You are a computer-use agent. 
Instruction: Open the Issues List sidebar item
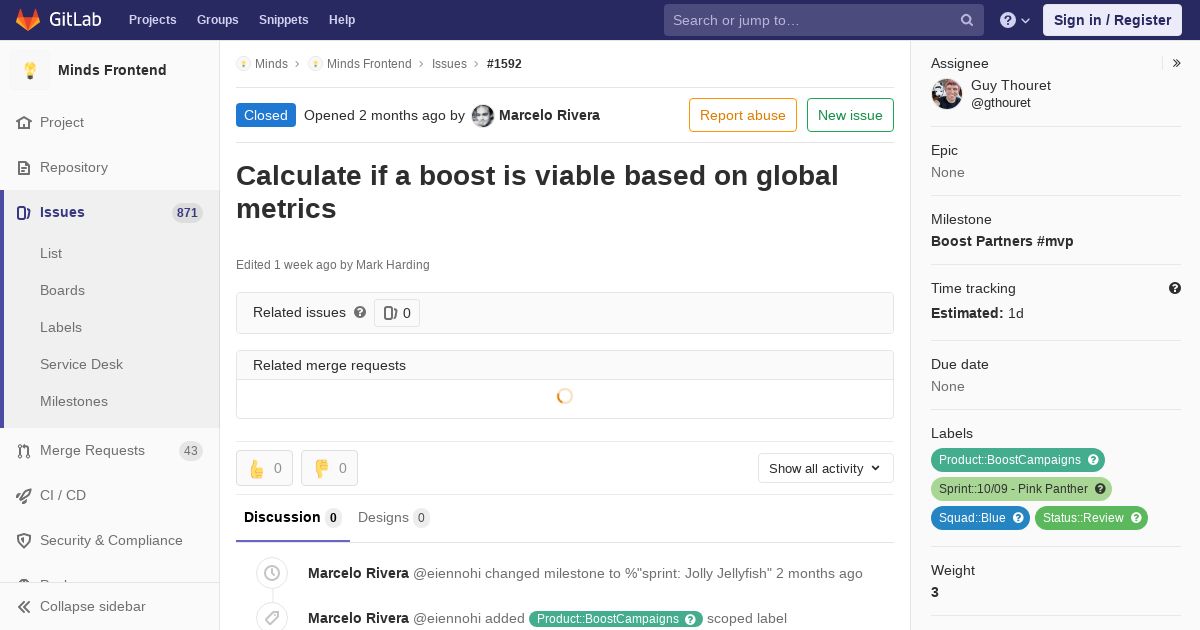point(51,253)
